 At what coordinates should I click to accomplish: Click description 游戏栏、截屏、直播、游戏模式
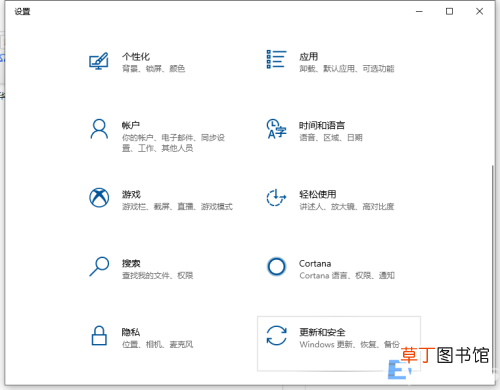click(x=177, y=207)
